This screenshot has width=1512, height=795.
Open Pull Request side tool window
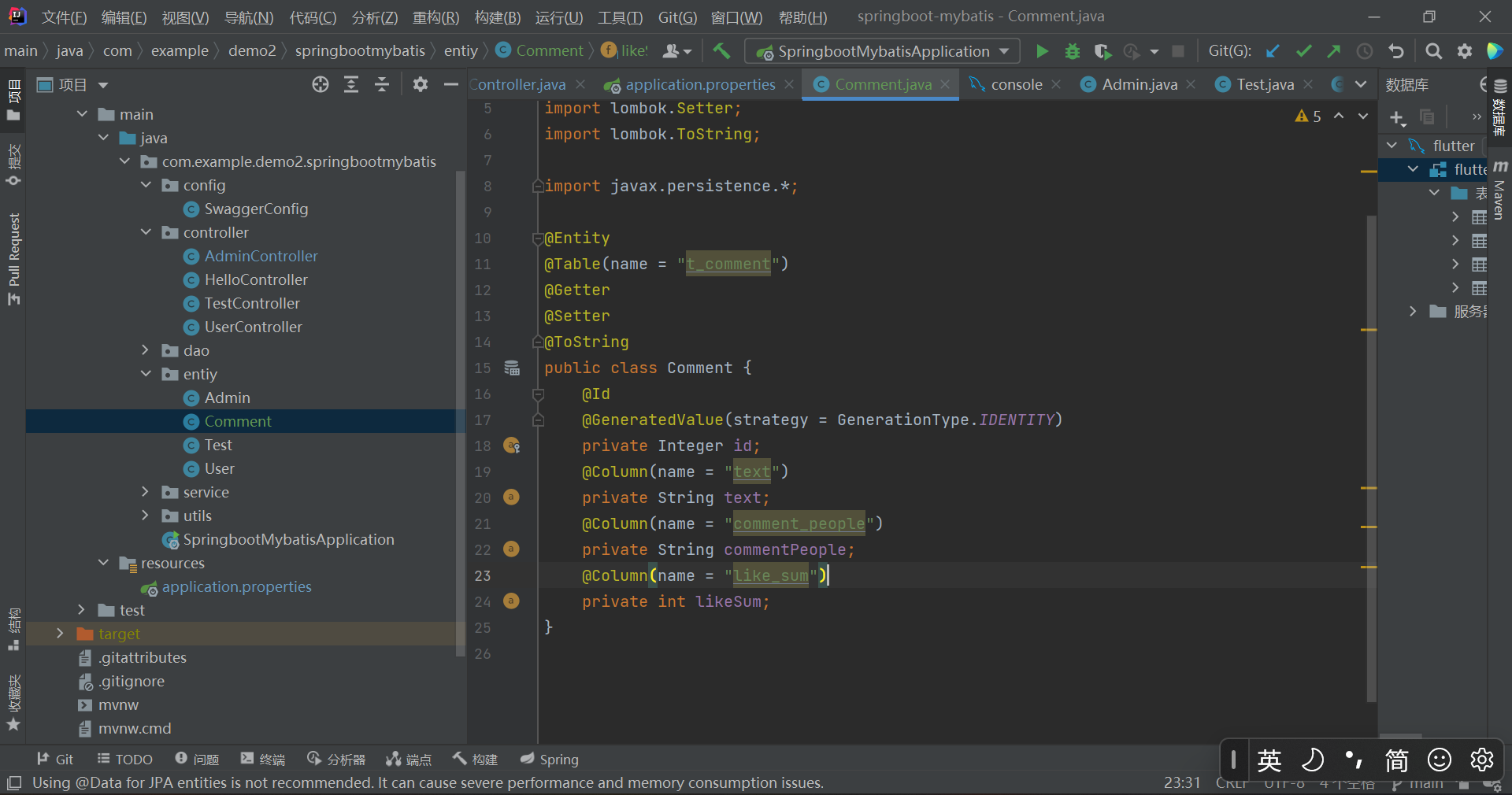pyautogui.click(x=13, y=258)
